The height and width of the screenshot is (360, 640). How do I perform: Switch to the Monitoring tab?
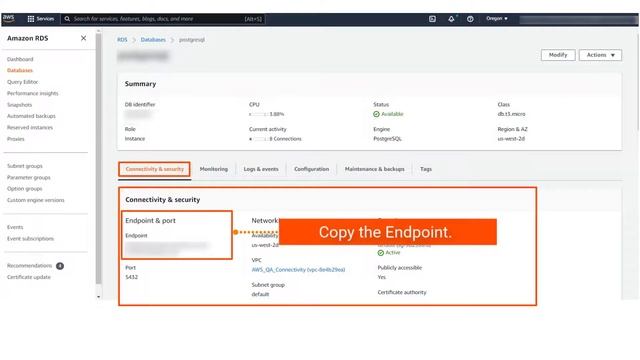click(213, 169)
